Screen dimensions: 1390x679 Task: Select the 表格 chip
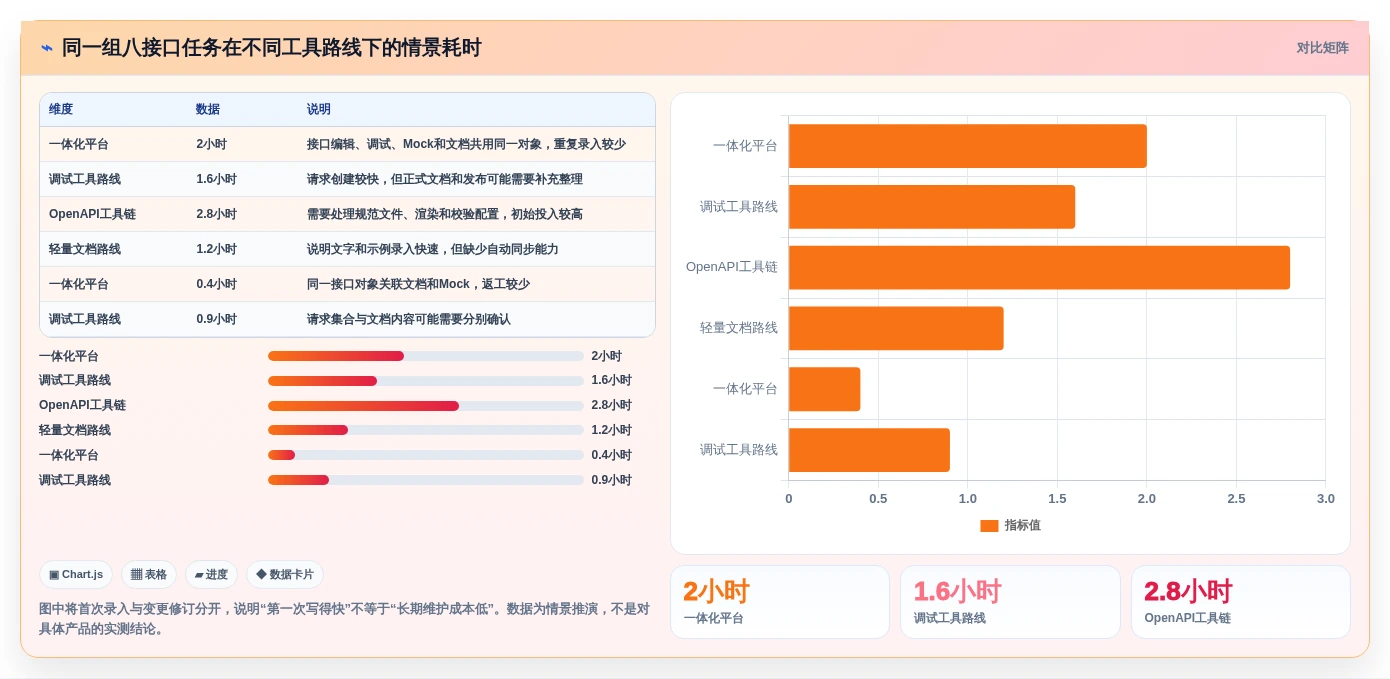[149, 574]
